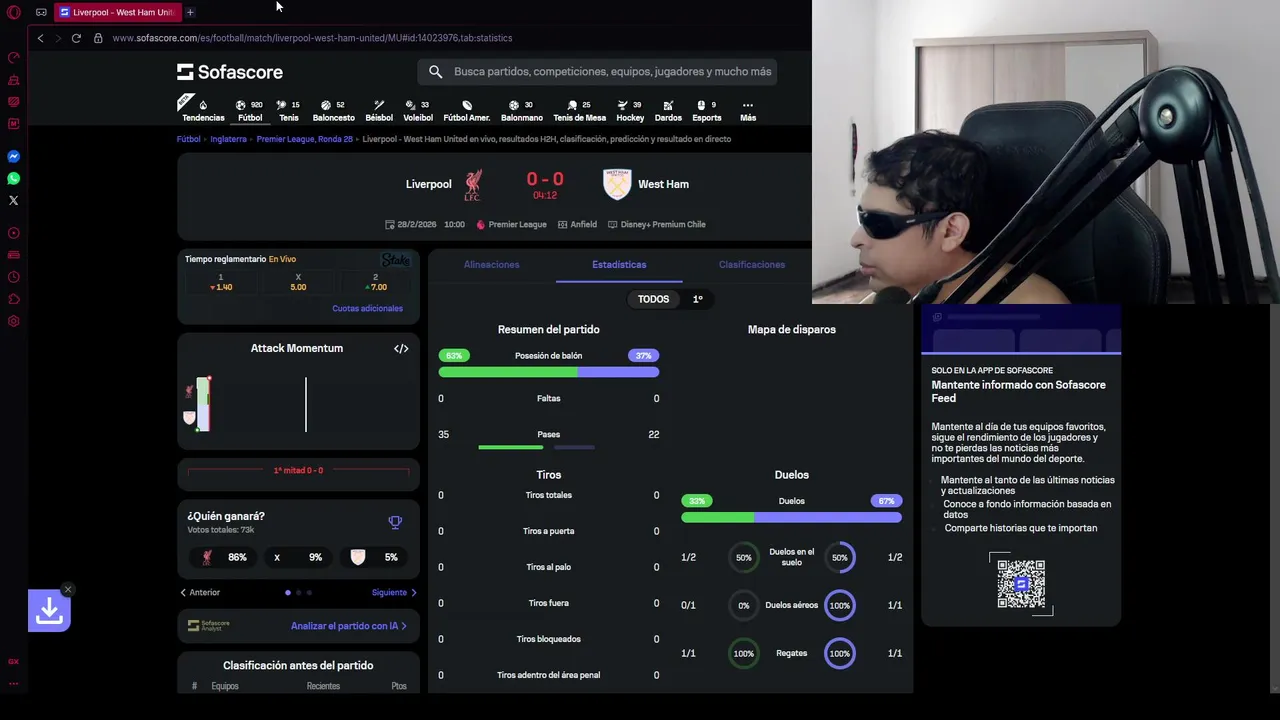Click the Posesión de balón bar
The image size is (1280, 720).
click(548, 372)
